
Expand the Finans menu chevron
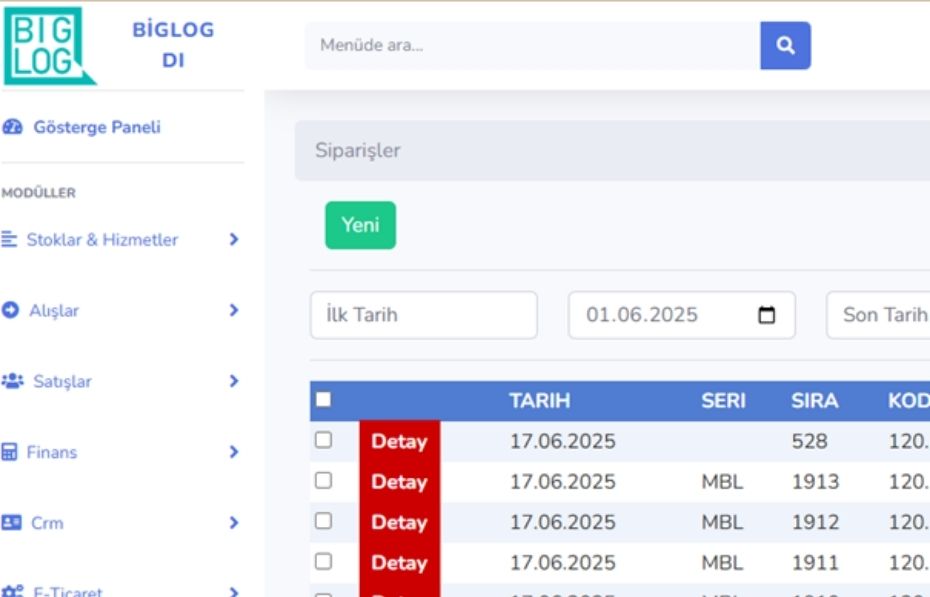(x=233, y=453)
